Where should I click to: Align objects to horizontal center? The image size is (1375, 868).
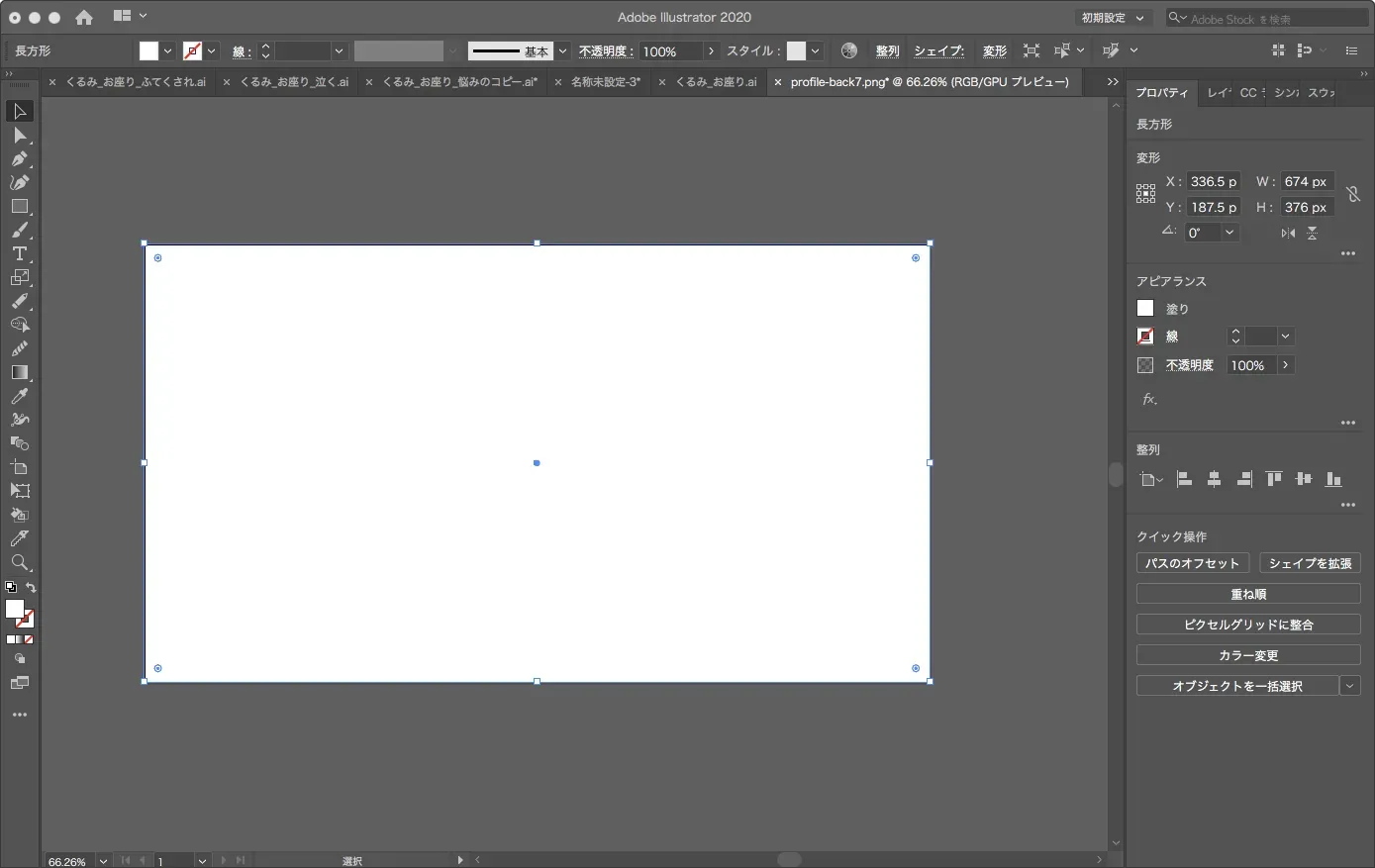(x=1214, y=479)
